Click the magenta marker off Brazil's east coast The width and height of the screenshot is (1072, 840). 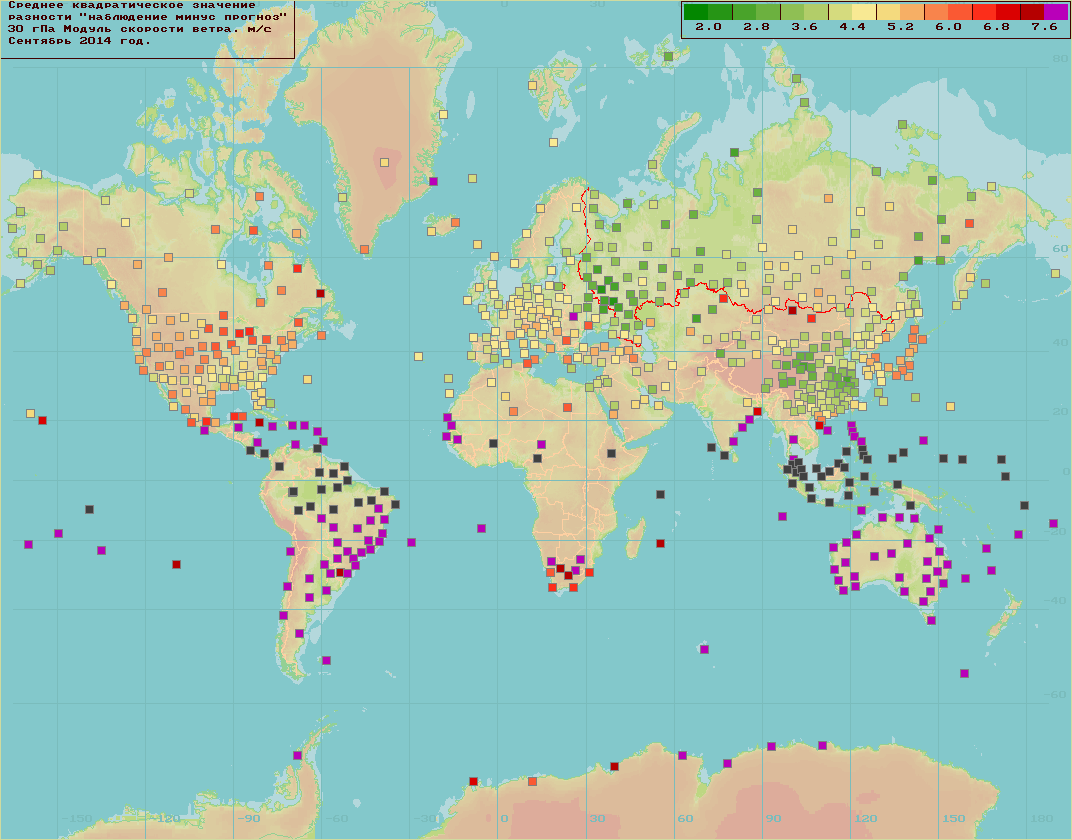coord(412,542)
